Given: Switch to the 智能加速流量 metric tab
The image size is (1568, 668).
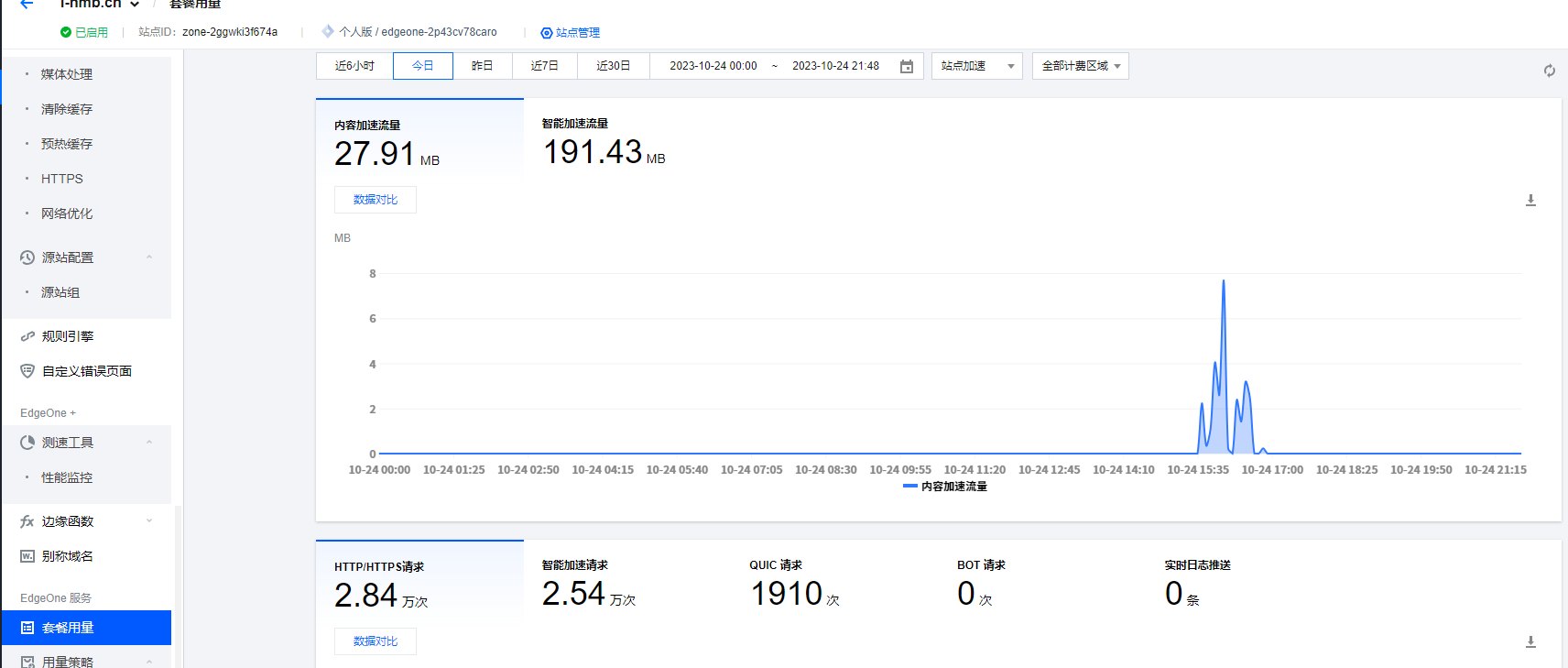Looking at the screenshot, I should click(604, 142).
